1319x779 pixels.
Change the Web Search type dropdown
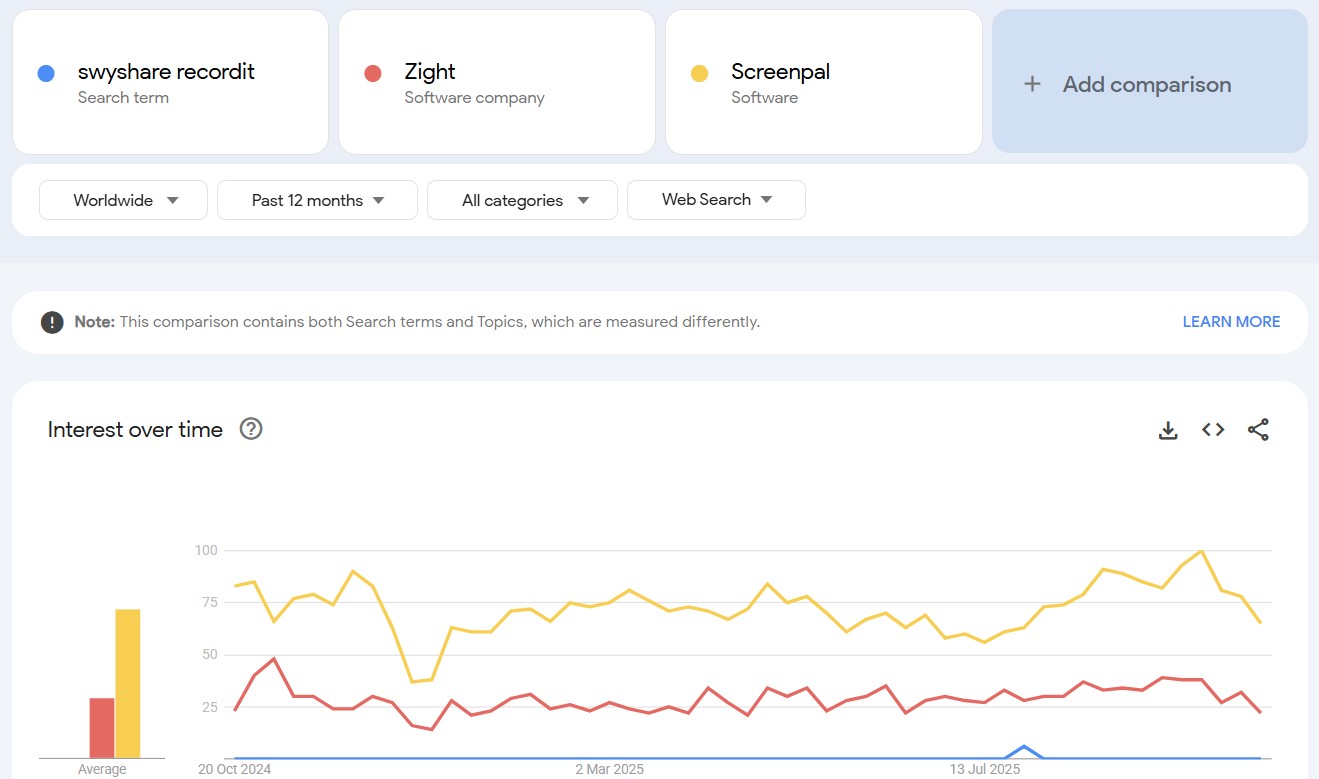pos(716,200)
